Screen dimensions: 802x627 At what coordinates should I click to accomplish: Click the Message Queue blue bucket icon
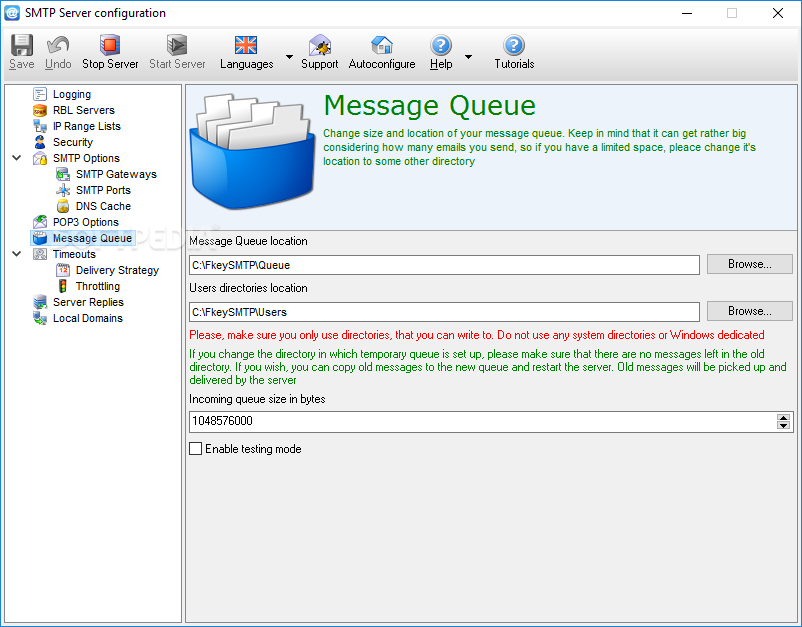tap(40, 238)
